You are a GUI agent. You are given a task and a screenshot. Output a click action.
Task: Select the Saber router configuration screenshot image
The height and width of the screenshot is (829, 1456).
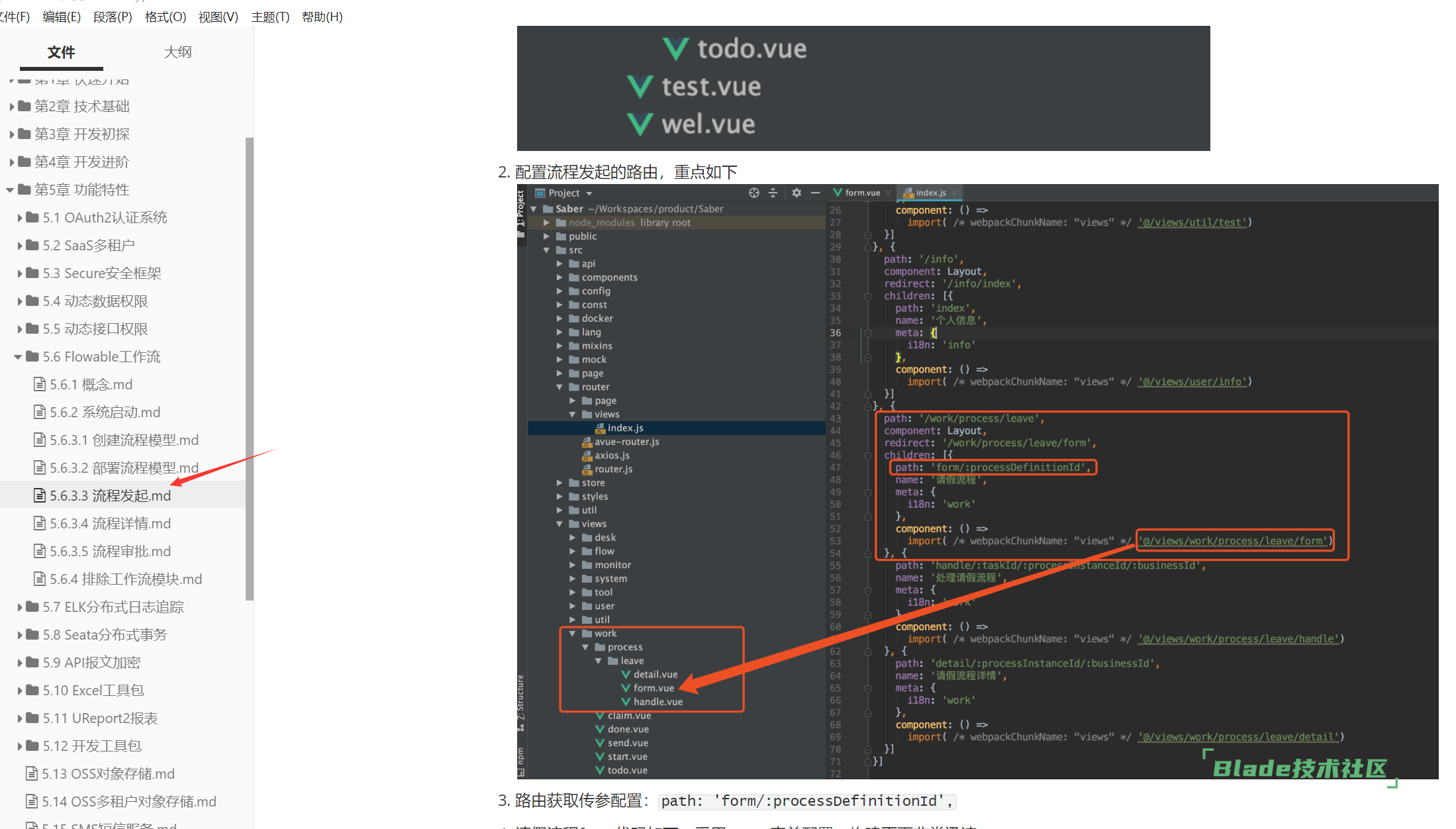(977, 481)
